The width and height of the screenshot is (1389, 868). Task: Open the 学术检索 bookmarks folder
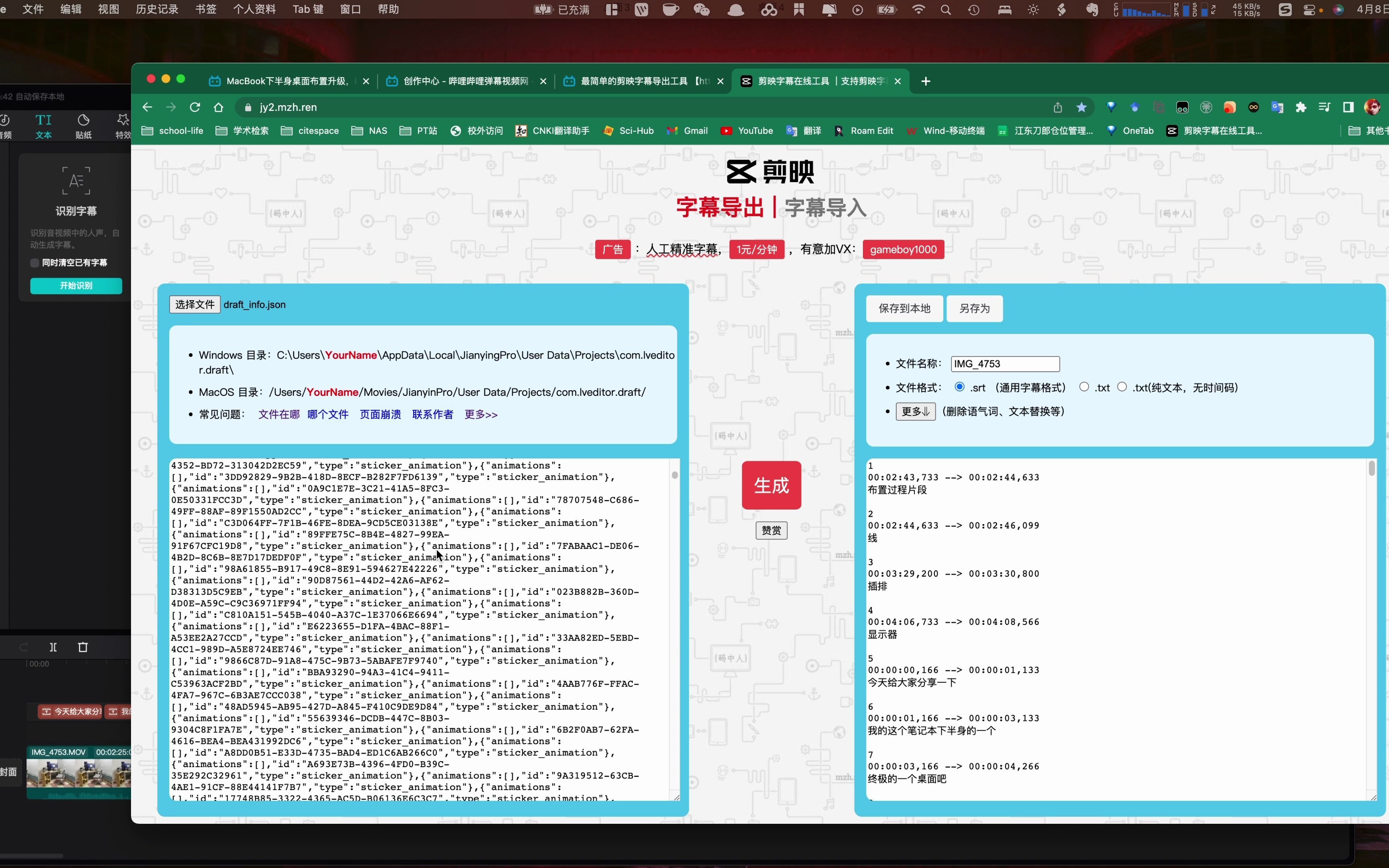(x=242, y=131)
